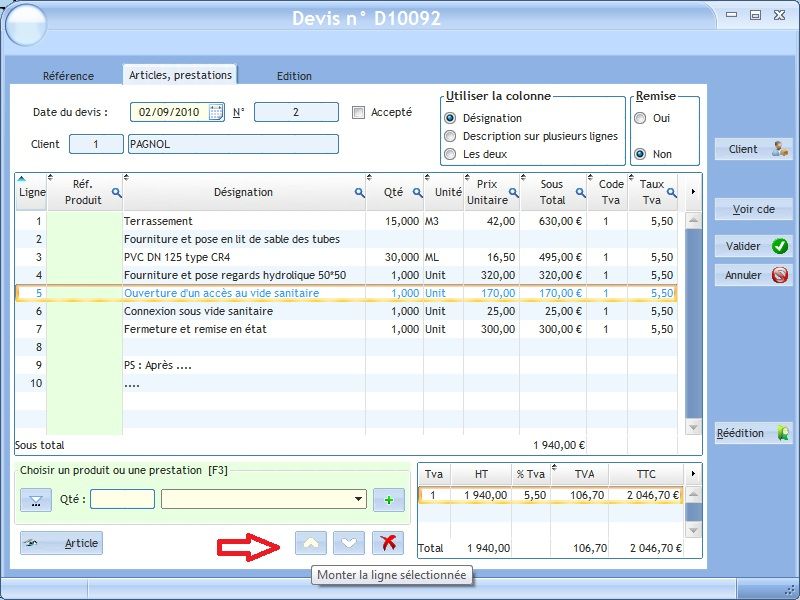Click the search magnifier in Désignation column

(x=360, y=192)
